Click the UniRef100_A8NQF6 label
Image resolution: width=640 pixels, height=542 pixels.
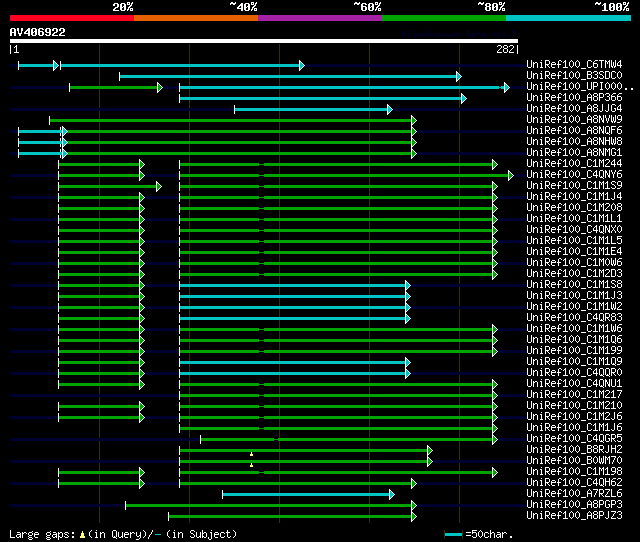click(574, 131)
